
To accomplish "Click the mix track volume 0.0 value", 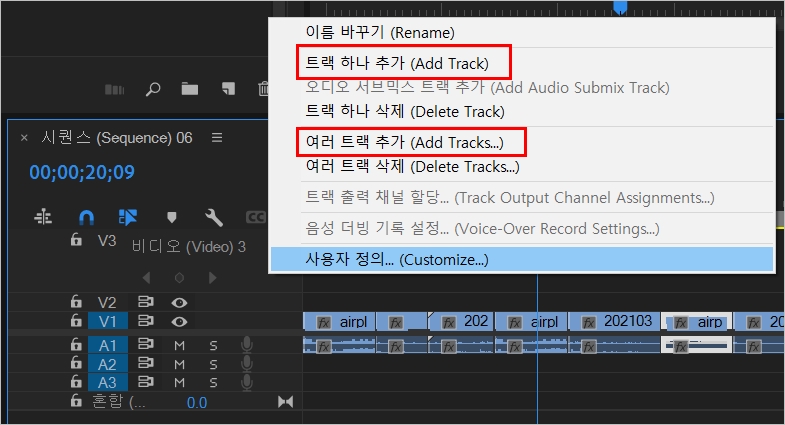I will click(197, 402).
